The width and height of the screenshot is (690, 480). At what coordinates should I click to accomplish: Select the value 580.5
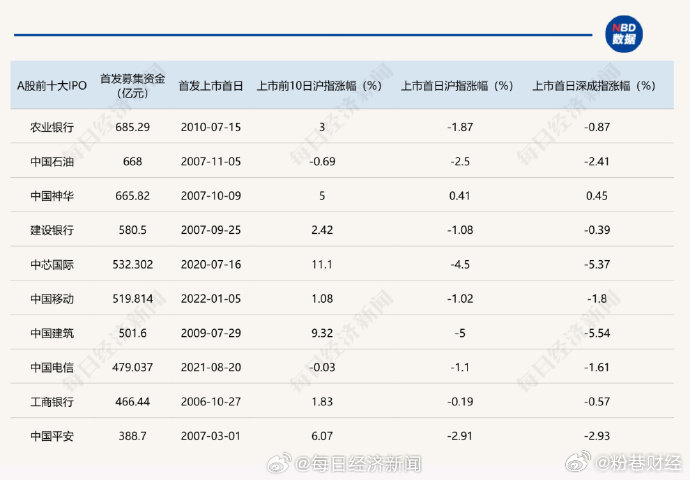[132, 230]
